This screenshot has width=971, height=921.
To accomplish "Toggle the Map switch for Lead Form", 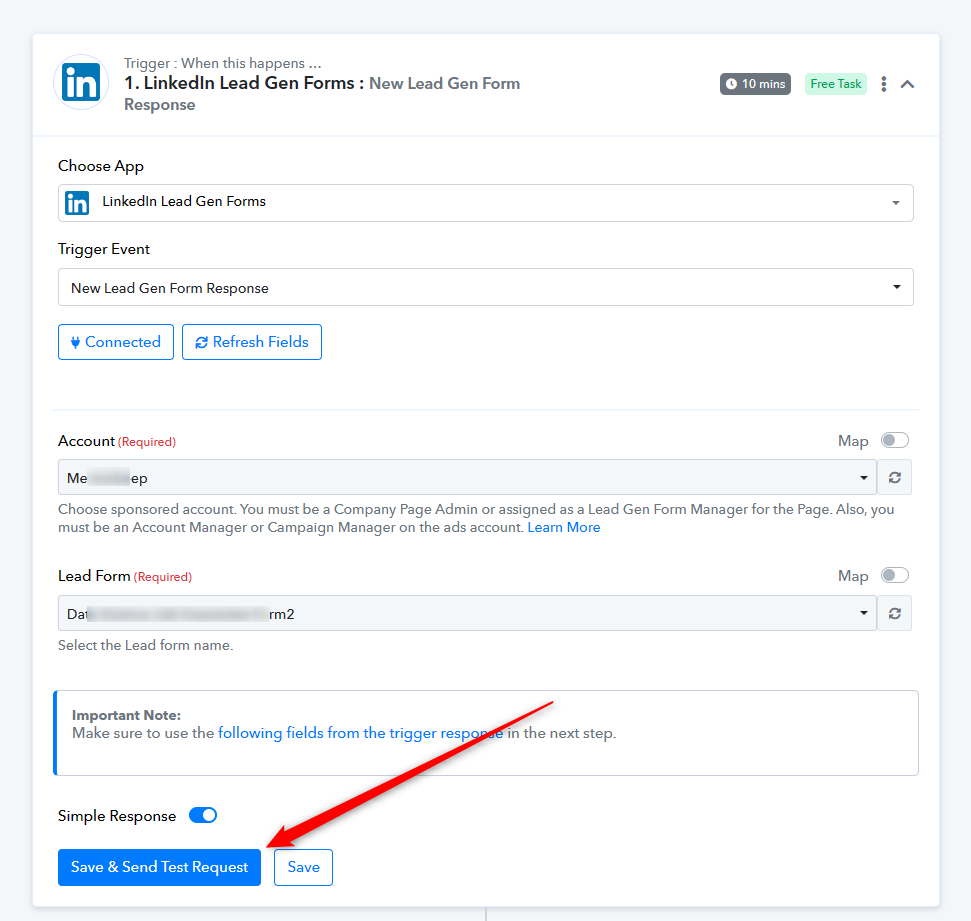I will pos(895,575).
